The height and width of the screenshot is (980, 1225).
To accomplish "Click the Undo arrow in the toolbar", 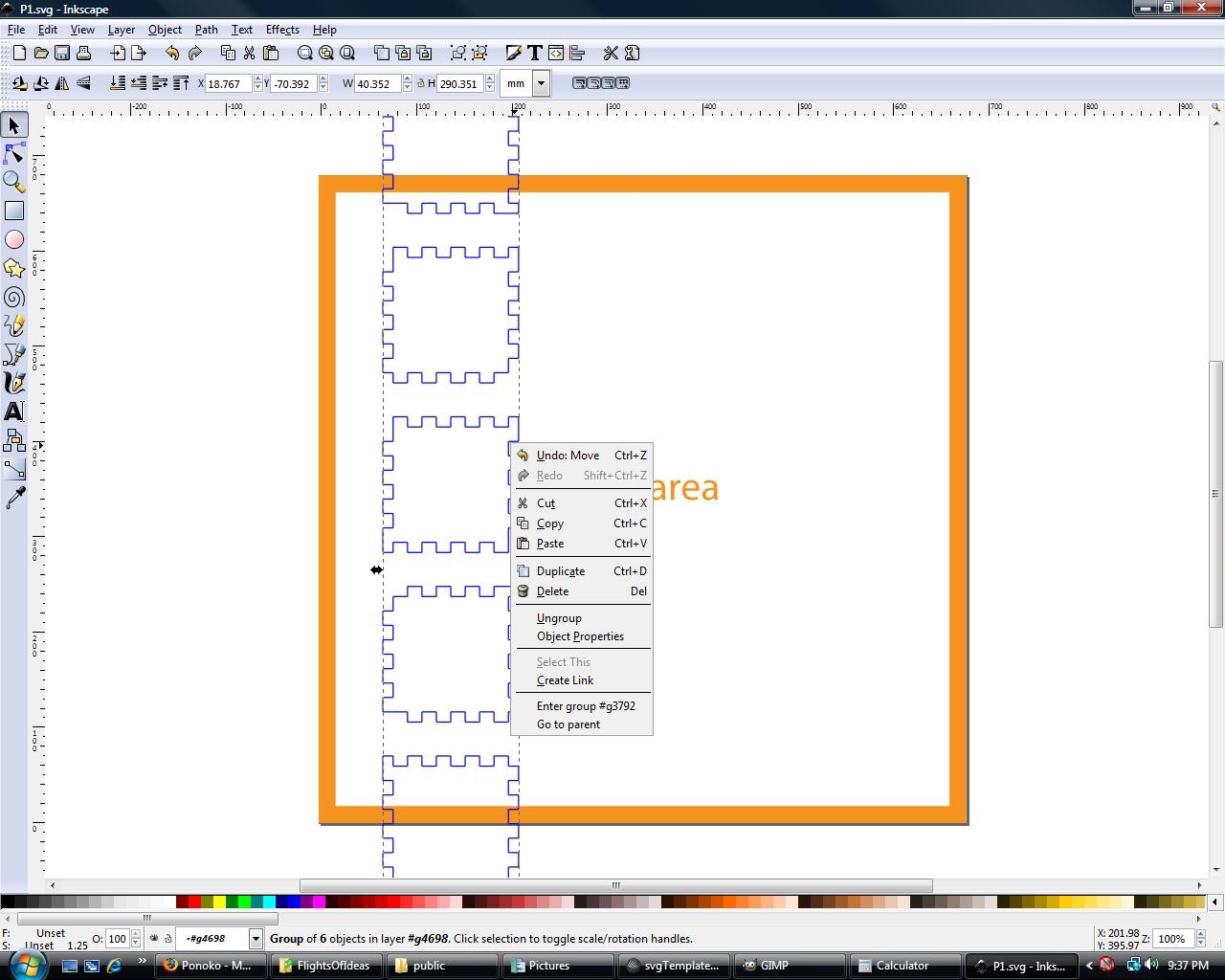I will click(x=172, y=53).
